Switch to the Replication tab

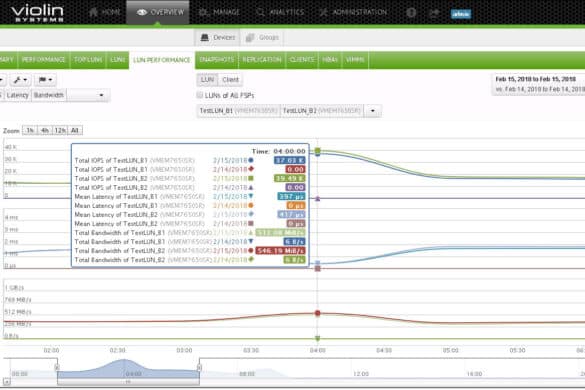click(x=262, y=60)
